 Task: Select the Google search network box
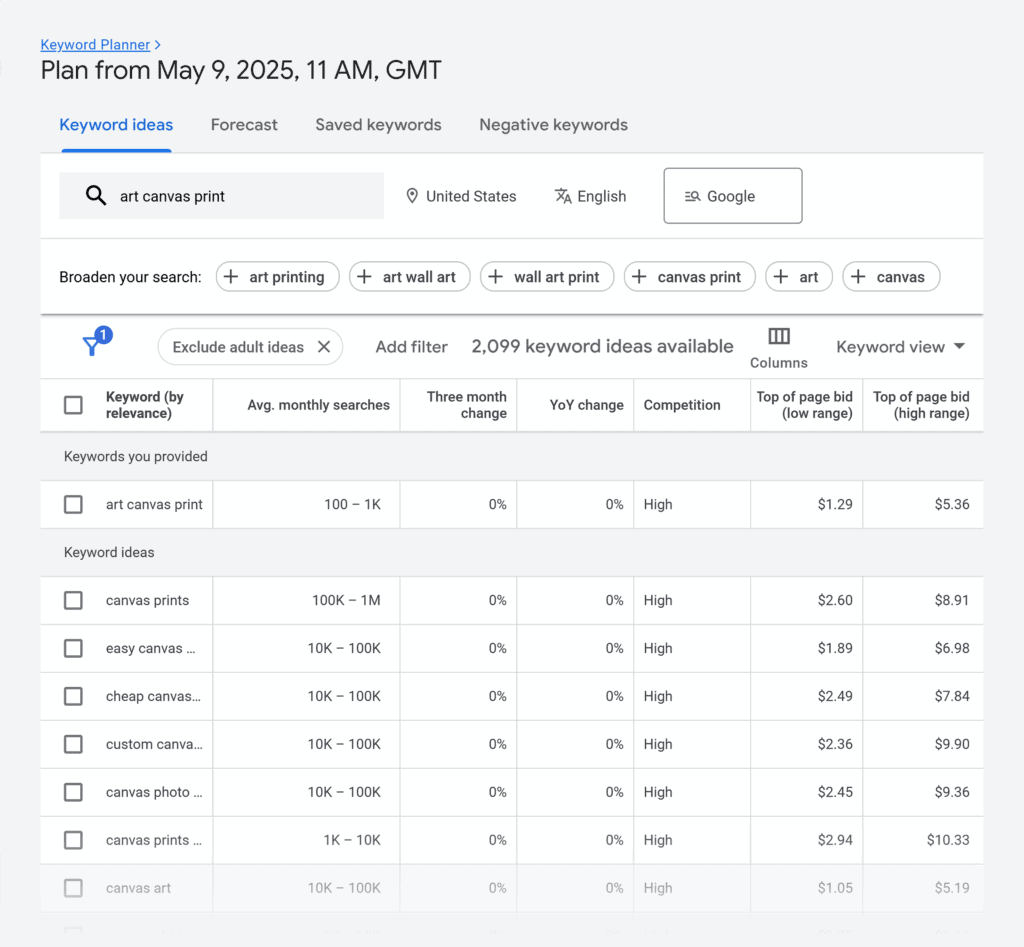(732, 196)
